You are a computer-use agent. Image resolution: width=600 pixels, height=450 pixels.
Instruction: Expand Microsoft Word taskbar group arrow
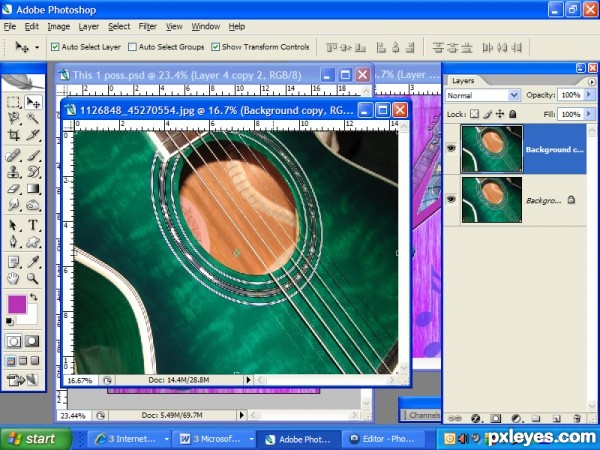click(251, 439)
